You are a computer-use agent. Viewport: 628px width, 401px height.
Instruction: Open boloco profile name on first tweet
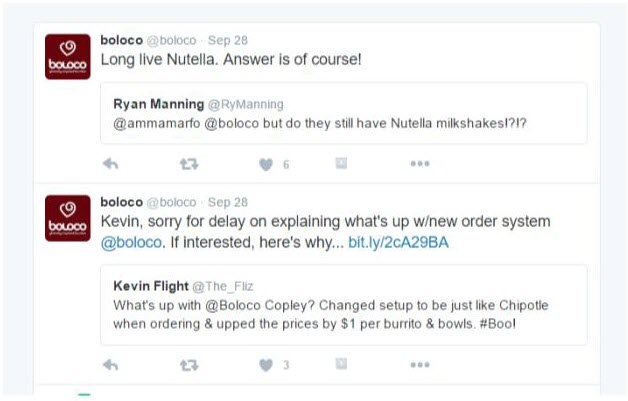(122, 40)
